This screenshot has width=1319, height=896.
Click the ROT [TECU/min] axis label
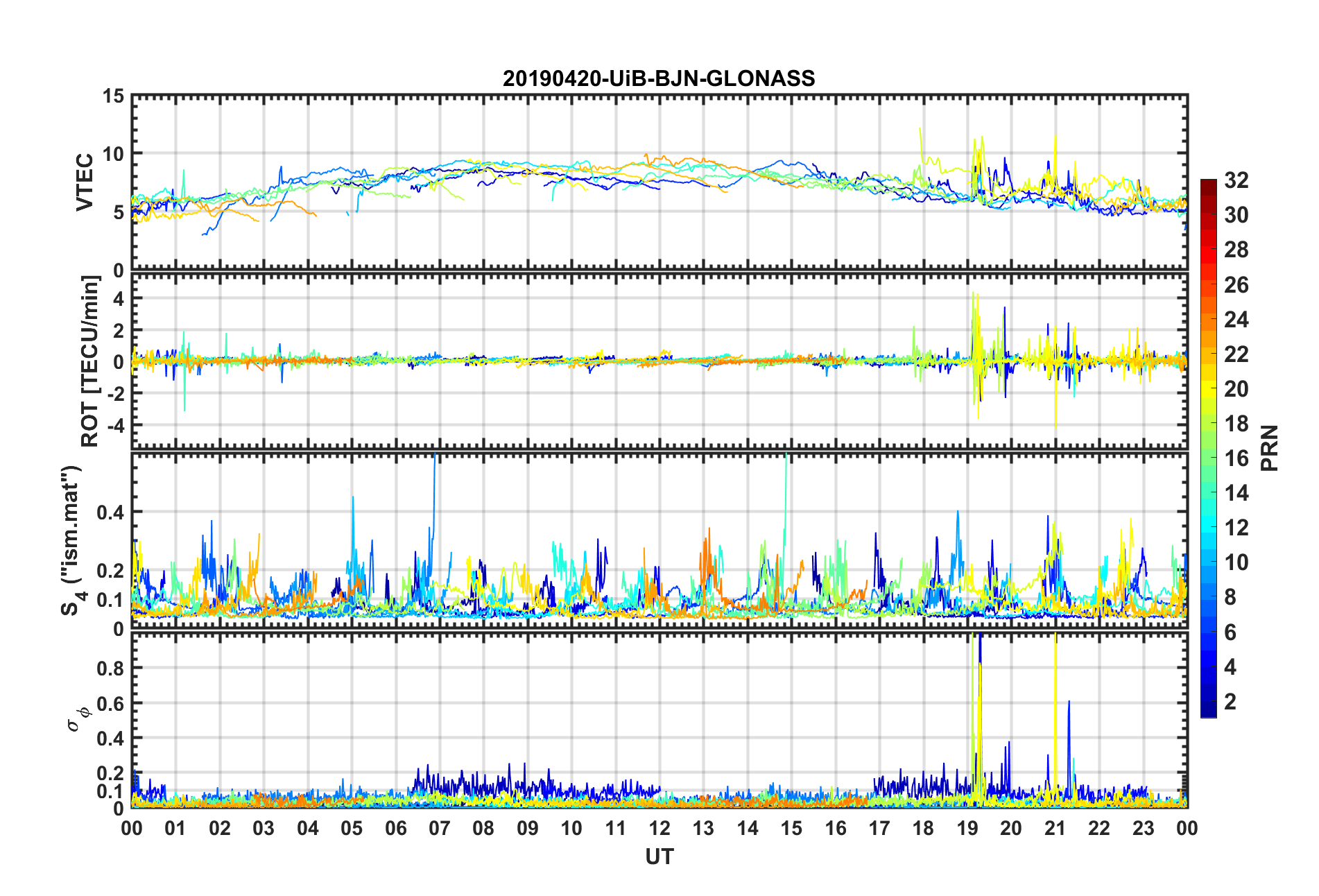[x=90, y=361]
